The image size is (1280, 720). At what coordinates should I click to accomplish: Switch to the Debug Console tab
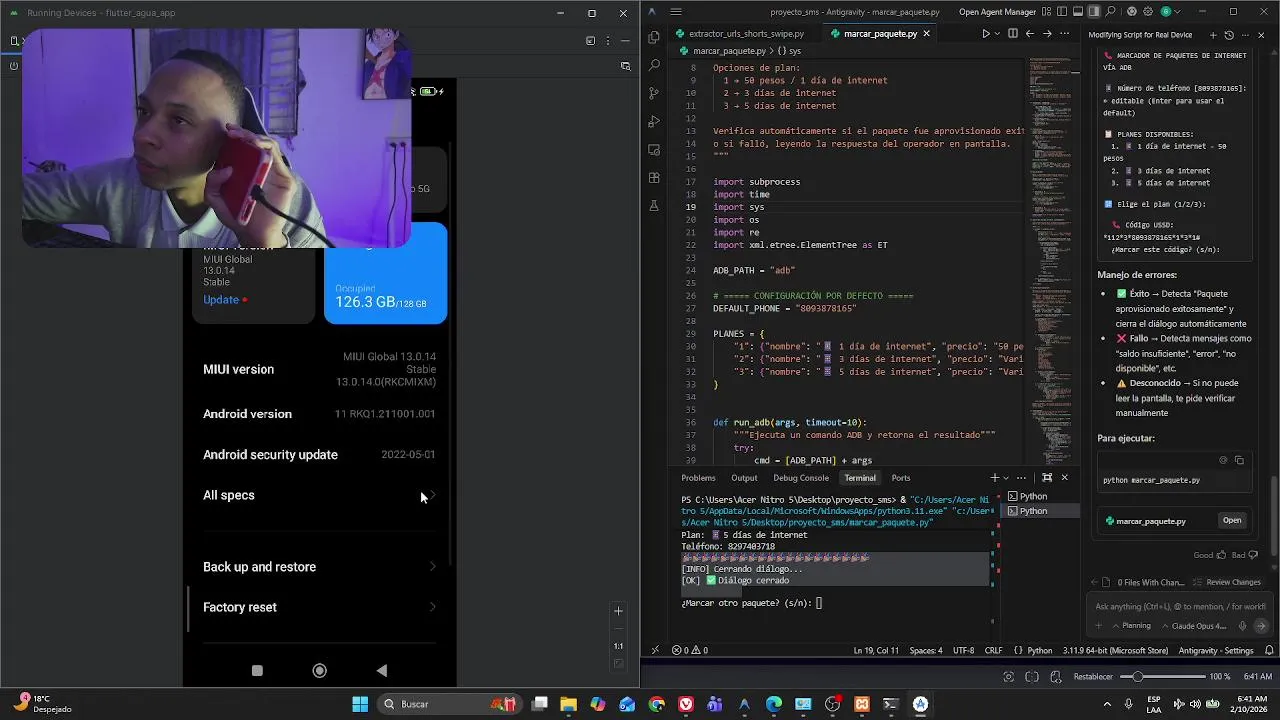801,478
